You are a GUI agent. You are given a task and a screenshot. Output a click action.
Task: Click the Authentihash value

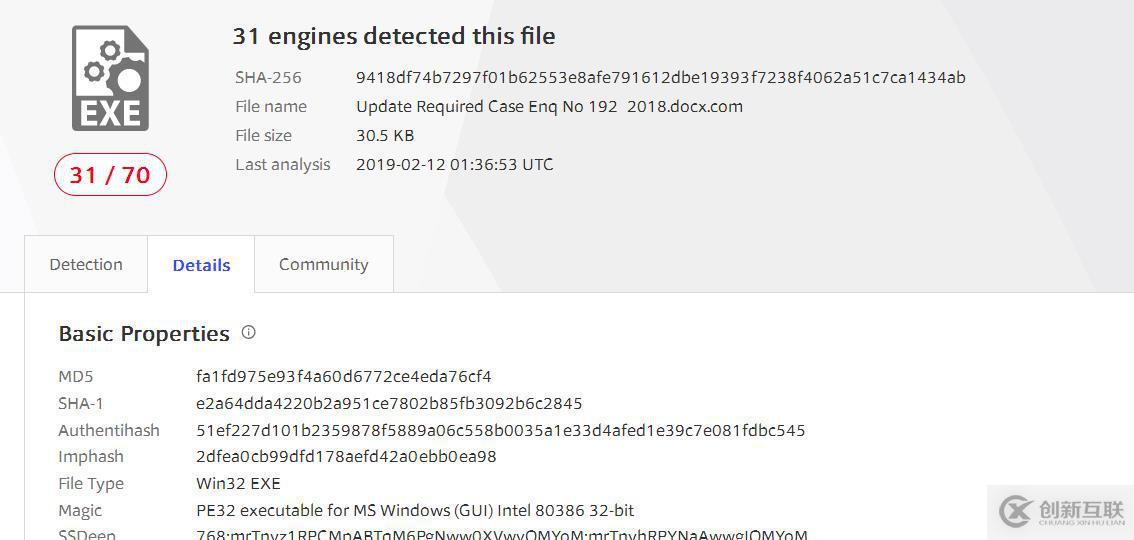(x=500, y=431)
